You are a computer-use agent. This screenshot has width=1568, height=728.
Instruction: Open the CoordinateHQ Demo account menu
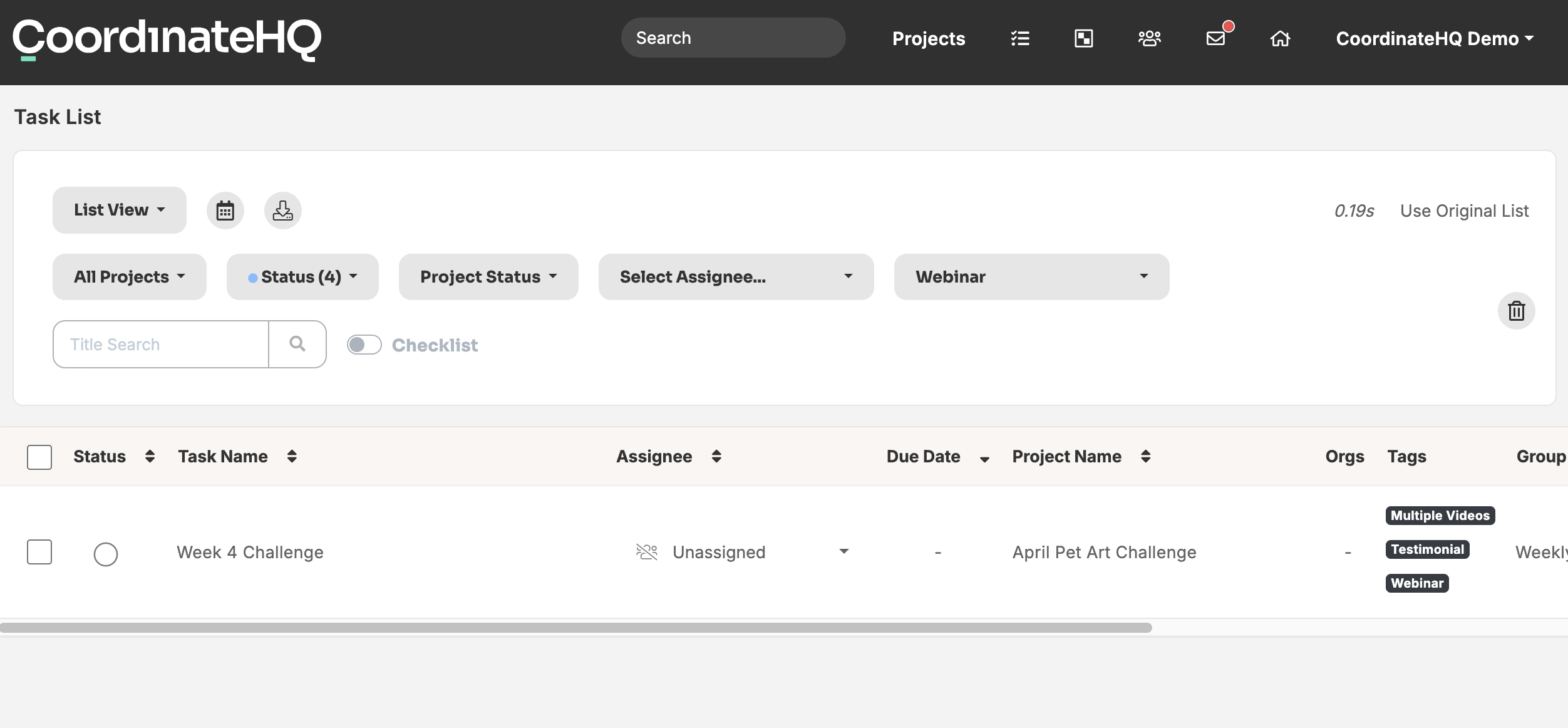pos(1435,39)
